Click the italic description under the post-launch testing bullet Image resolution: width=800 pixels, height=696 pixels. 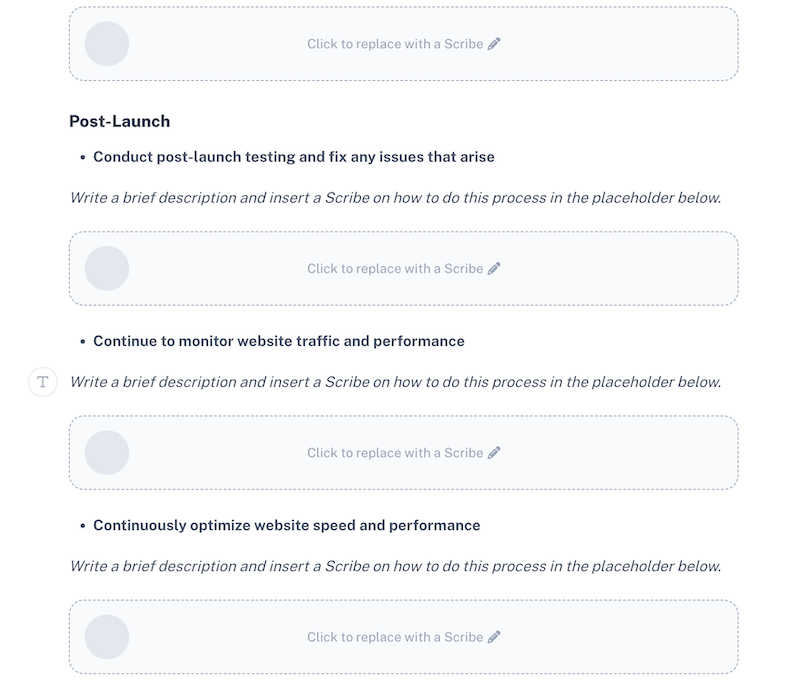(396, 197)
